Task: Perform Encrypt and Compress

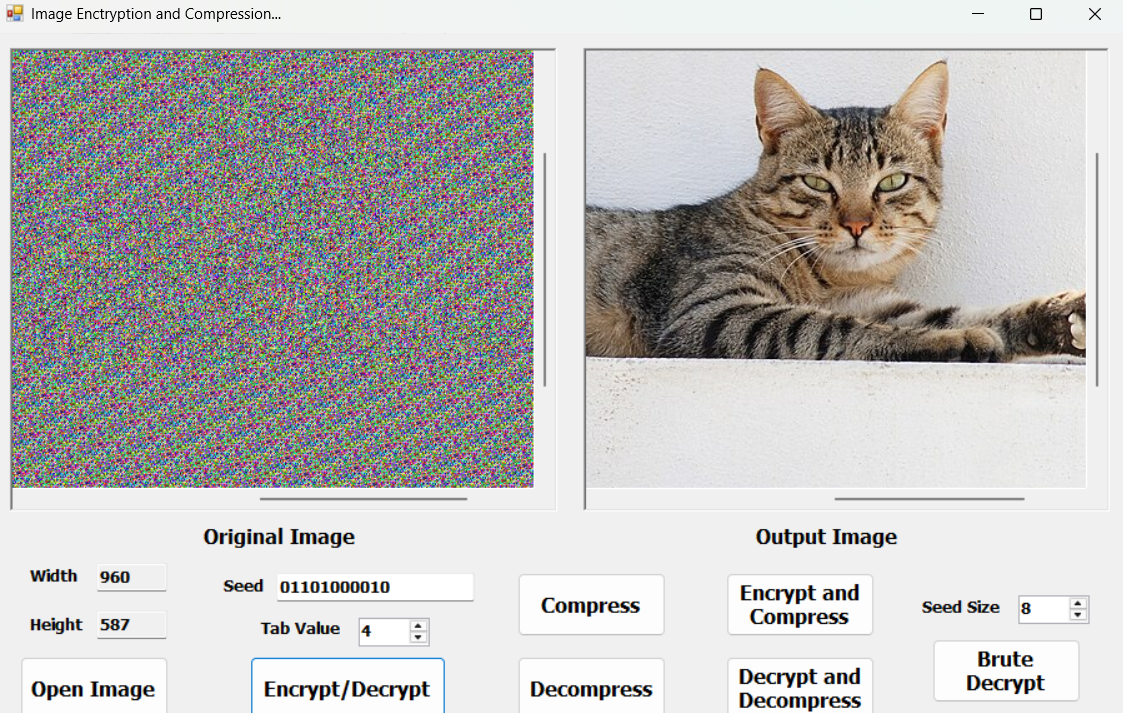Action: tap(799, 604)
